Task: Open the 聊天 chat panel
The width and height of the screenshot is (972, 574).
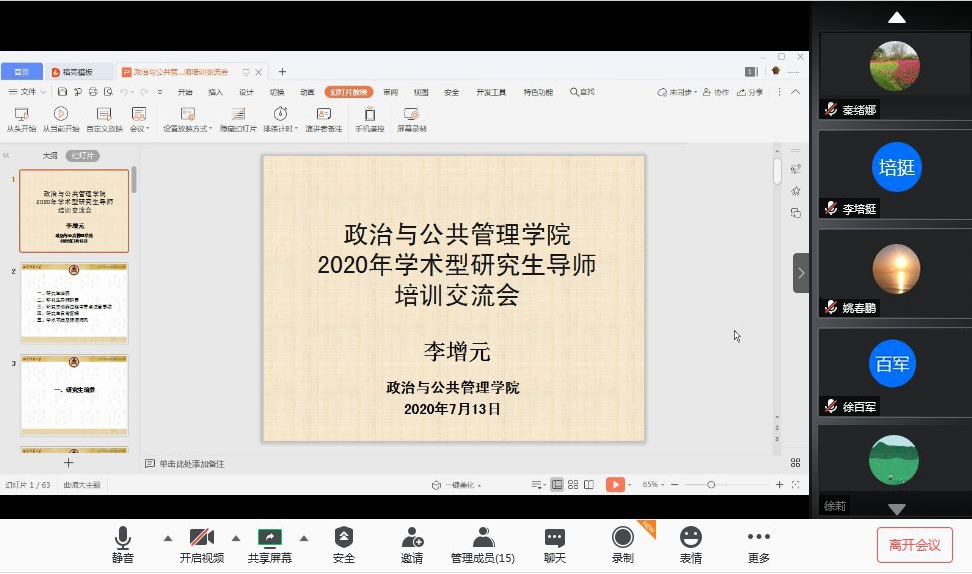Action: (x=555, y=538)
